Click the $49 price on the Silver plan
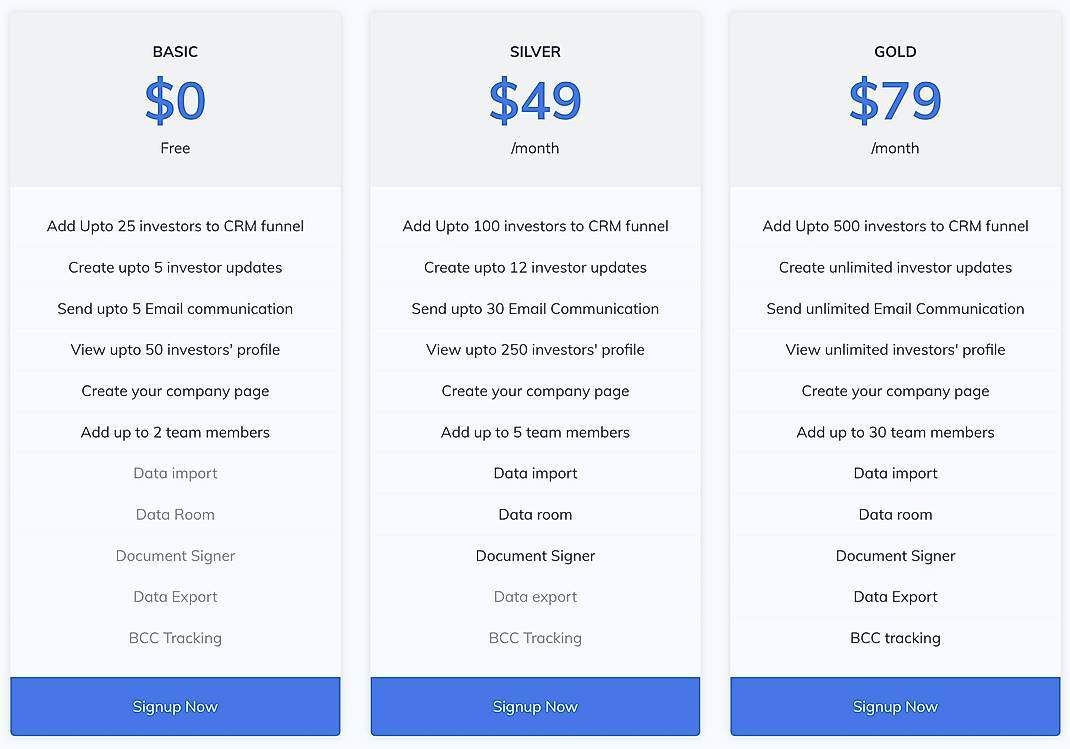 pyautogui.click(x=535, y=100)
